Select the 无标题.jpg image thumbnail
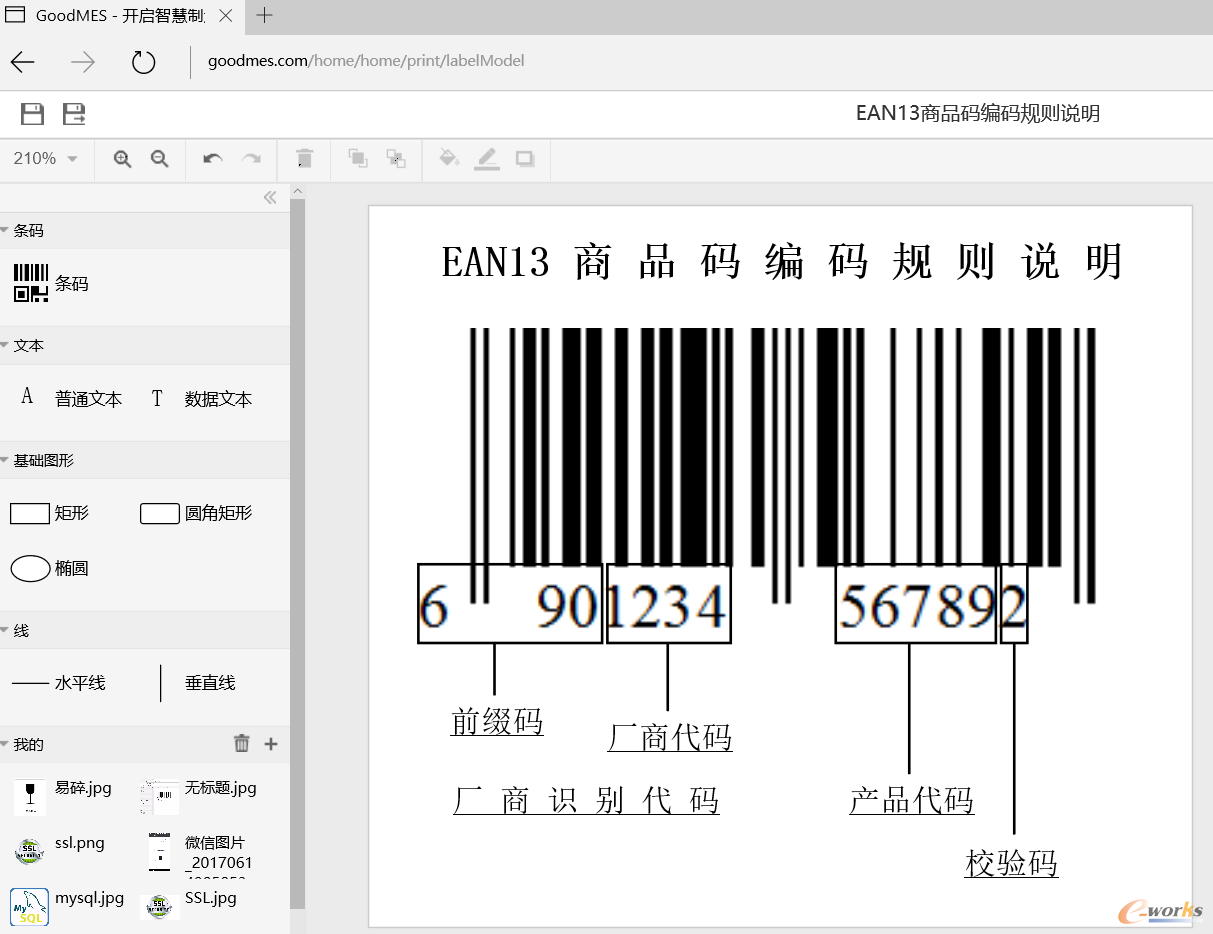Image resolution: width=1213 pixels, height=934 pixels. click(160, 798)
